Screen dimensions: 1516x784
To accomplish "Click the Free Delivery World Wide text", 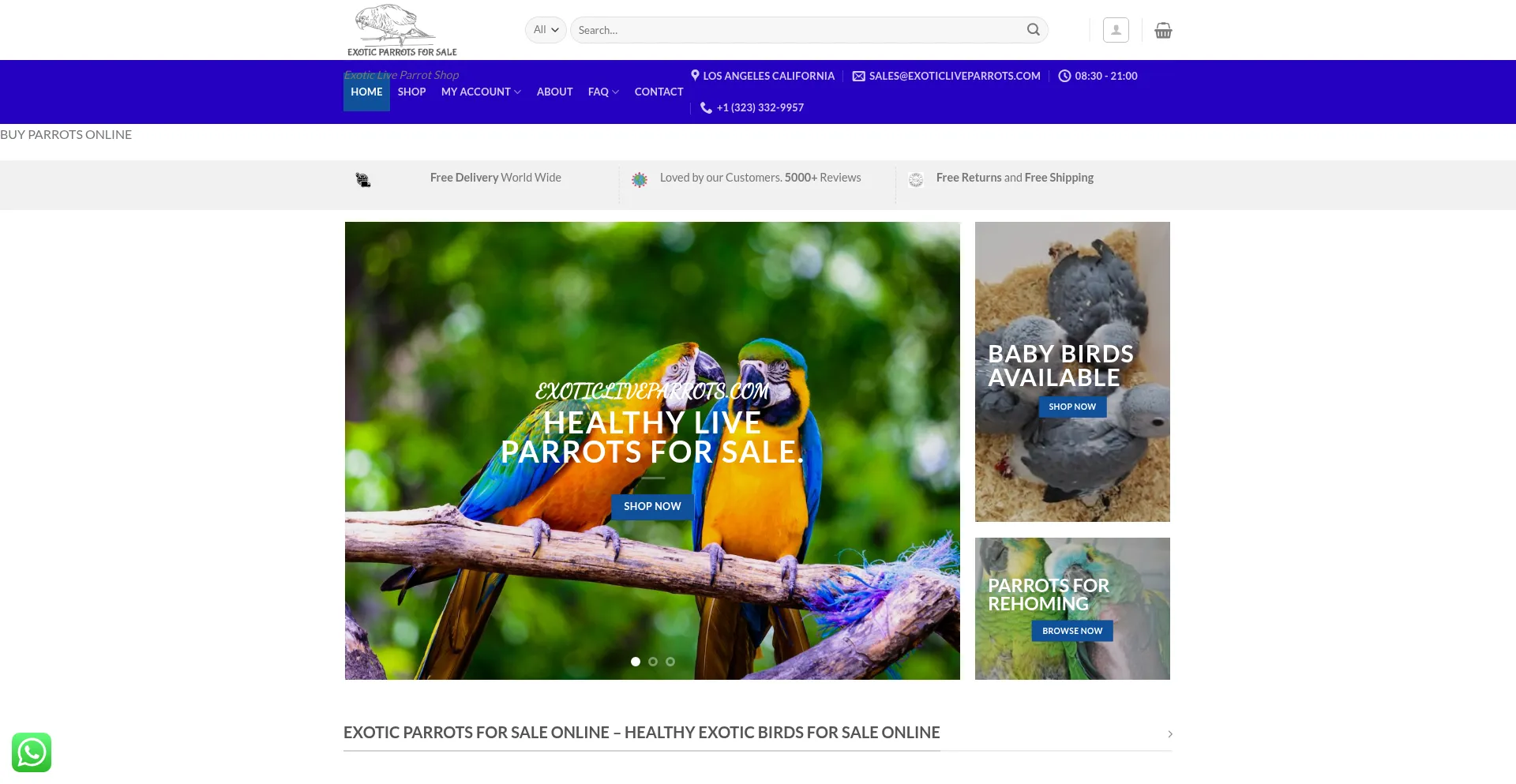I will pos(495,178).
